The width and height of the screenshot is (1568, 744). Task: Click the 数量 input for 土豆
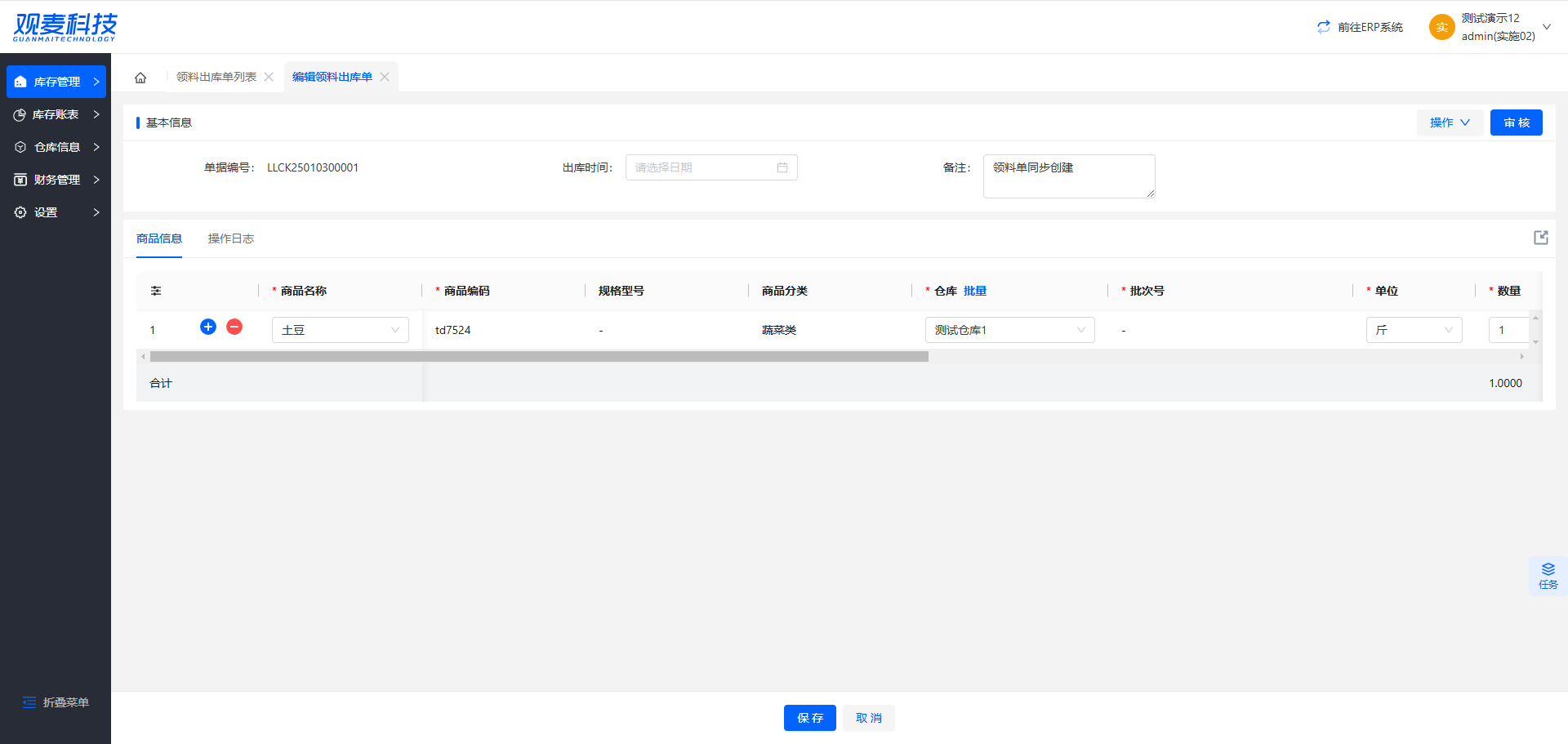point(1508,330)
